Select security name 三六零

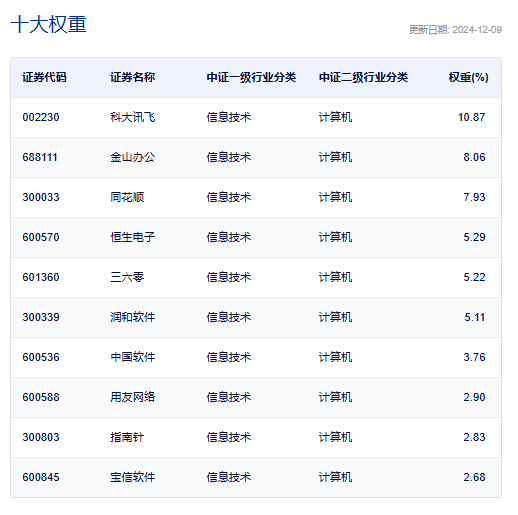(x=127, y=277)
